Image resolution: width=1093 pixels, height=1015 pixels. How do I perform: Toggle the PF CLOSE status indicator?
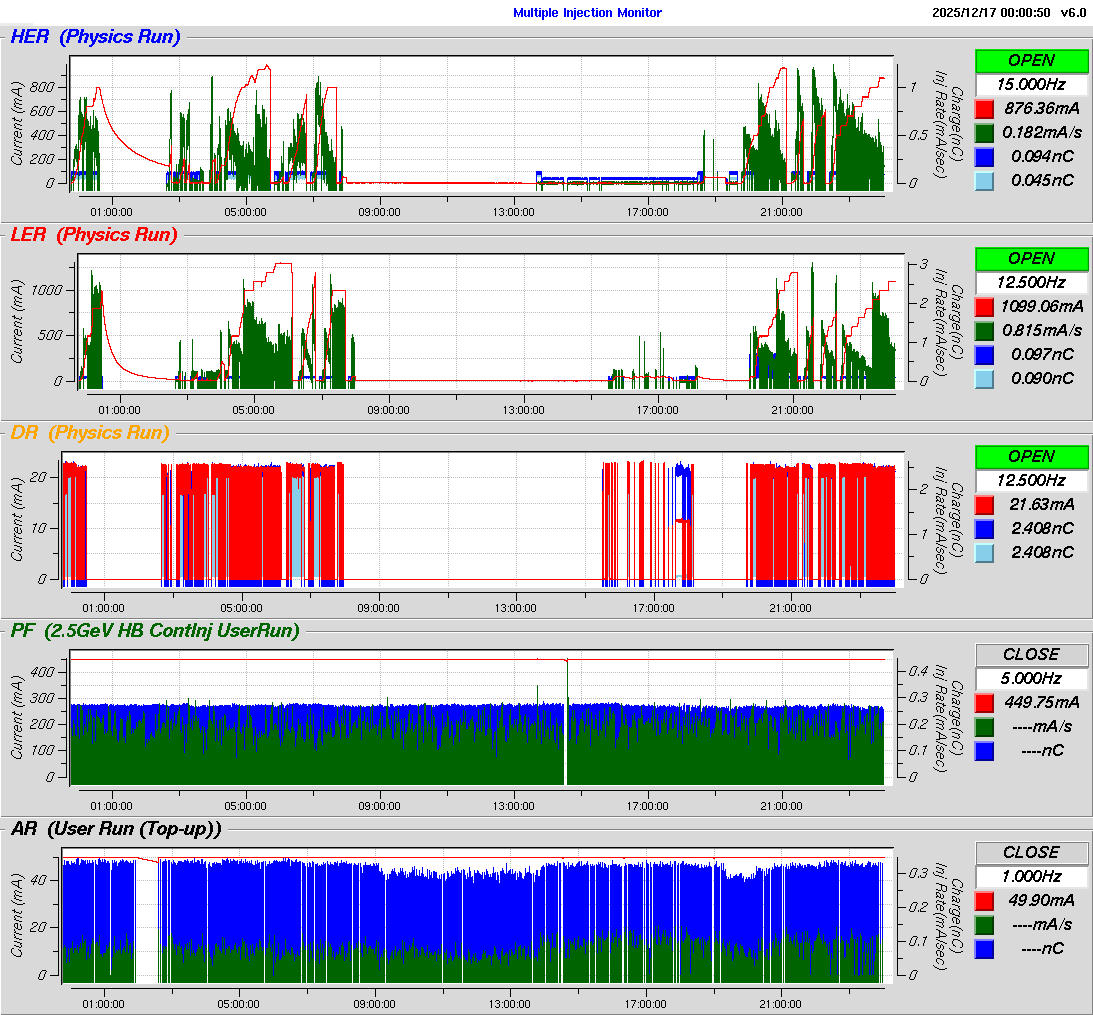click(1031, 654)
